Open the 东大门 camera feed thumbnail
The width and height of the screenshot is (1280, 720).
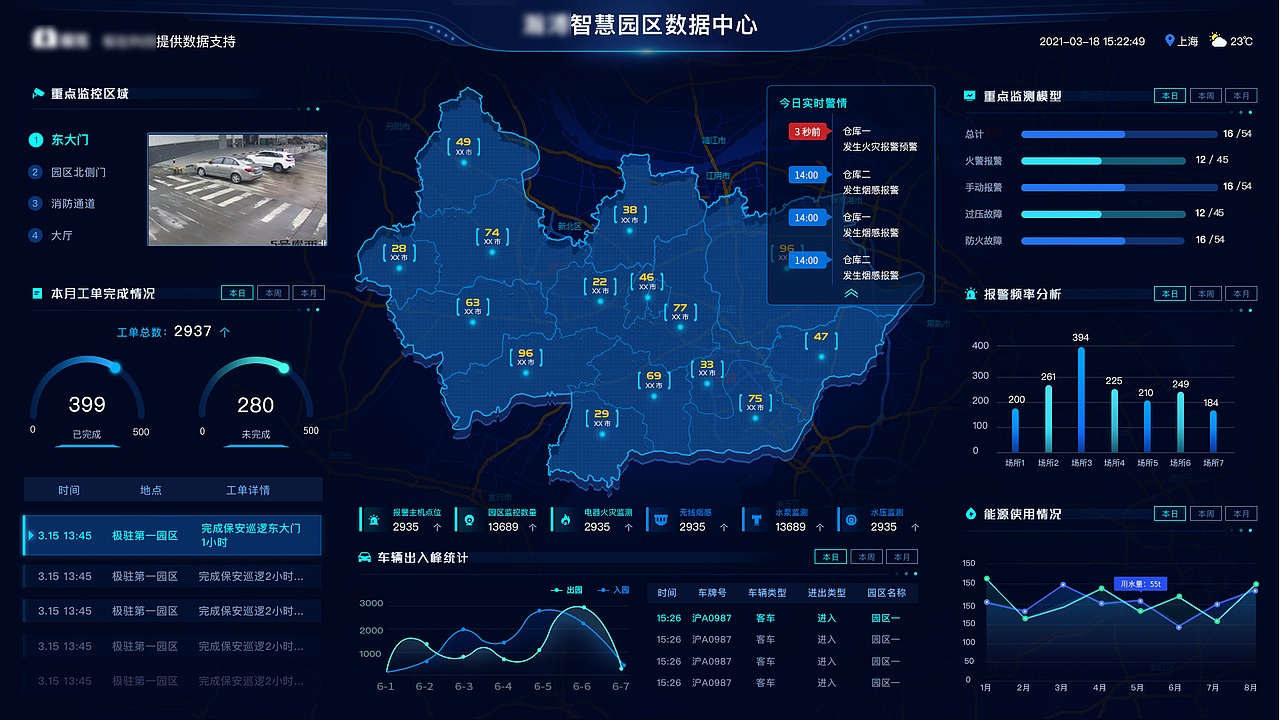coord(237,190)
